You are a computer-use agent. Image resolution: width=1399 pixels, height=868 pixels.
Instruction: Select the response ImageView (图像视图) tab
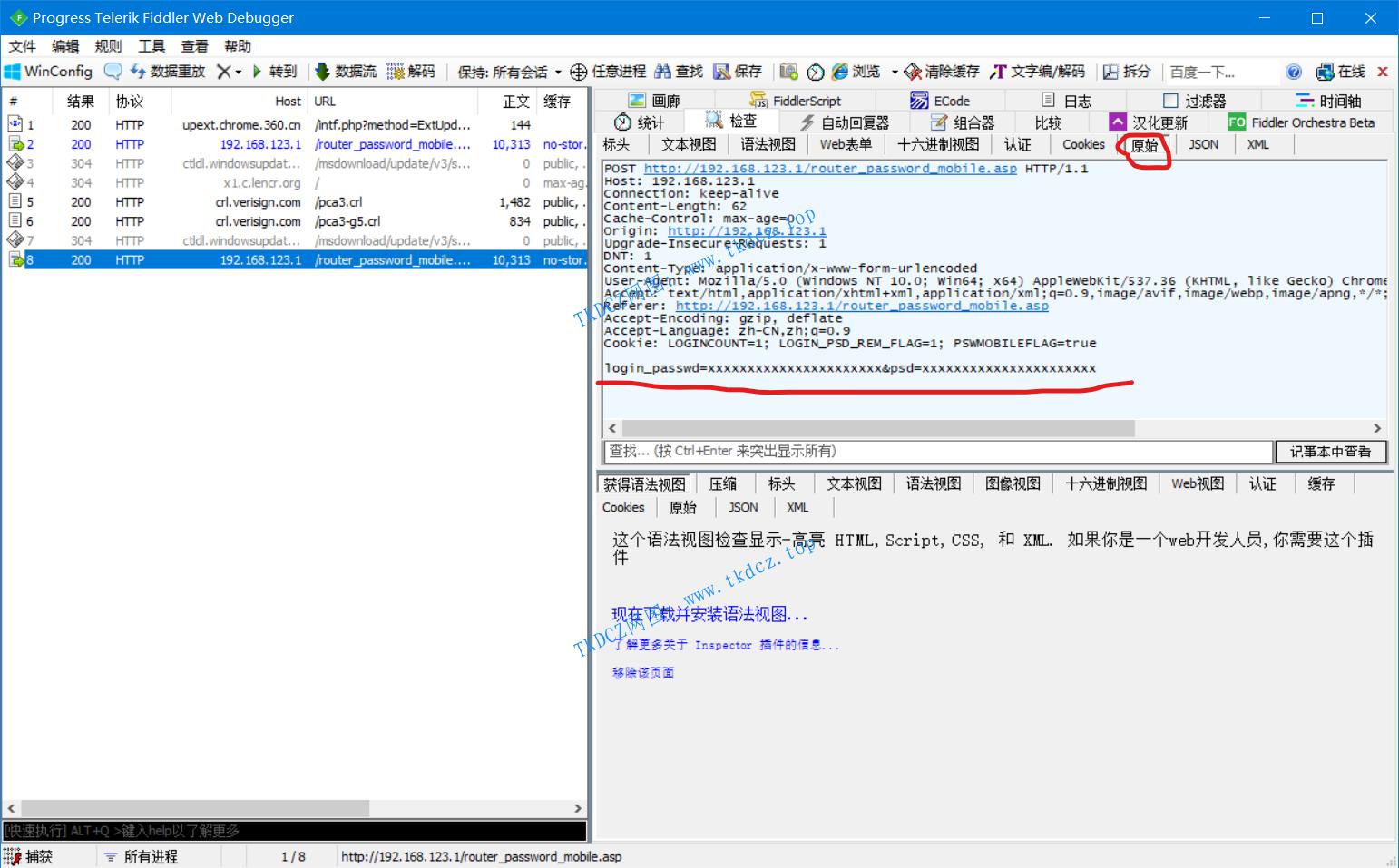click(1013, 484)
